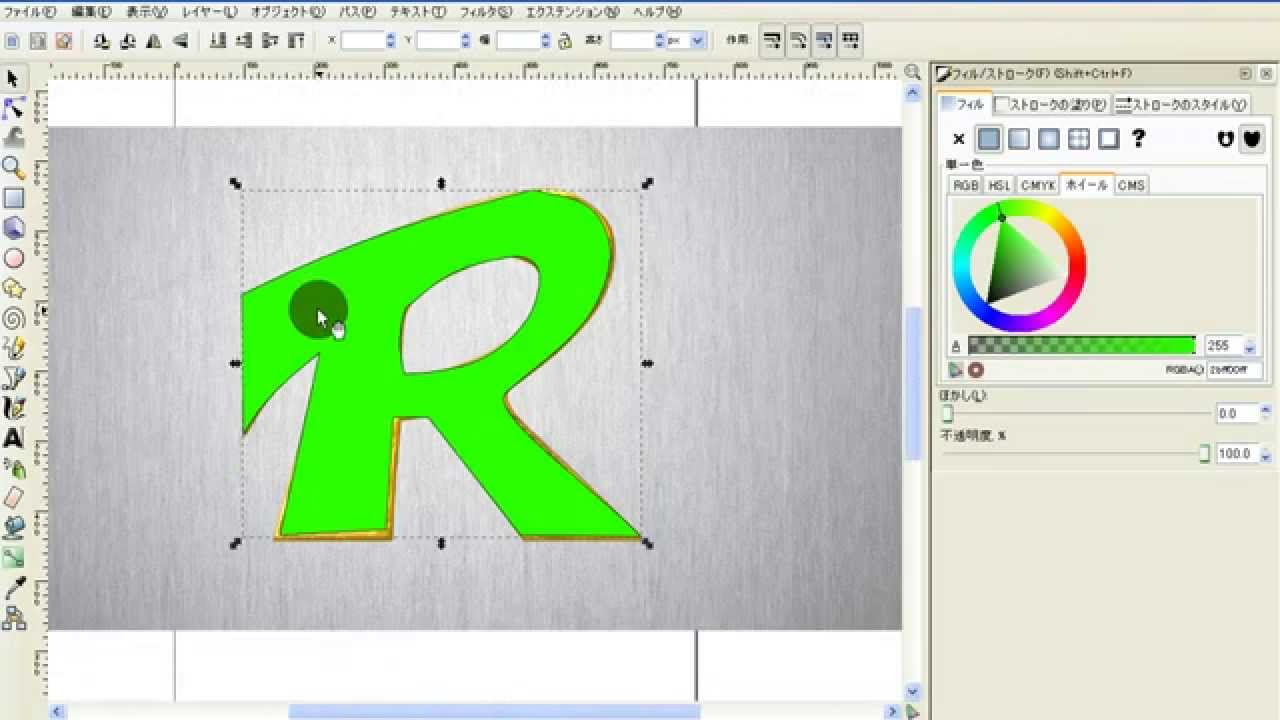Click the alpha value 255 spinner
1280x720 pixels.
click(1249, 346)
